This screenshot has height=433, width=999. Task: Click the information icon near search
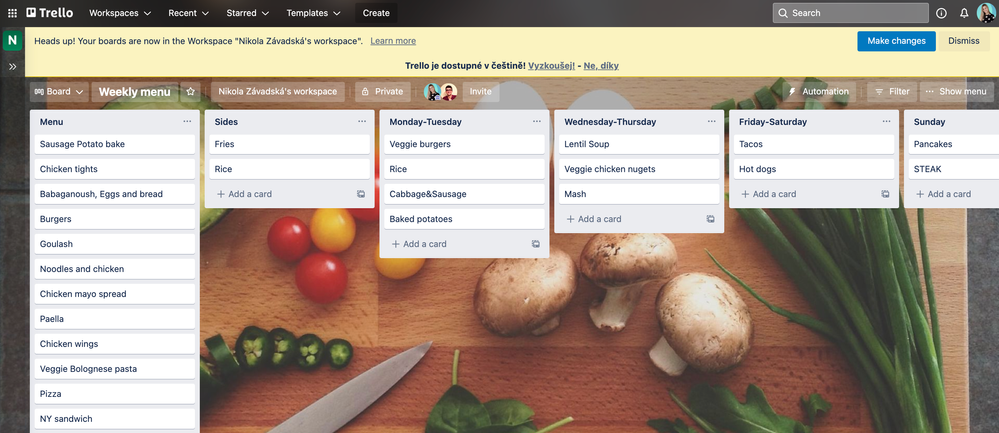pos(941,13)
